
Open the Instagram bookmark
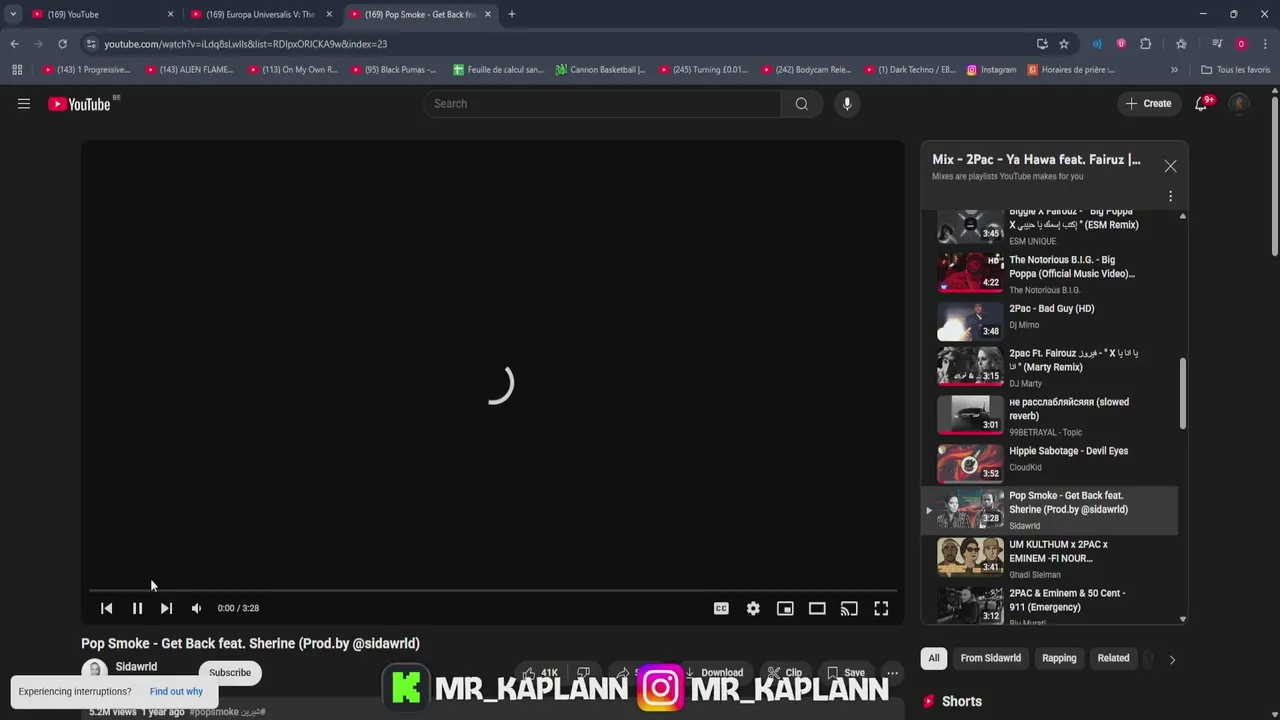pos(991,70)
